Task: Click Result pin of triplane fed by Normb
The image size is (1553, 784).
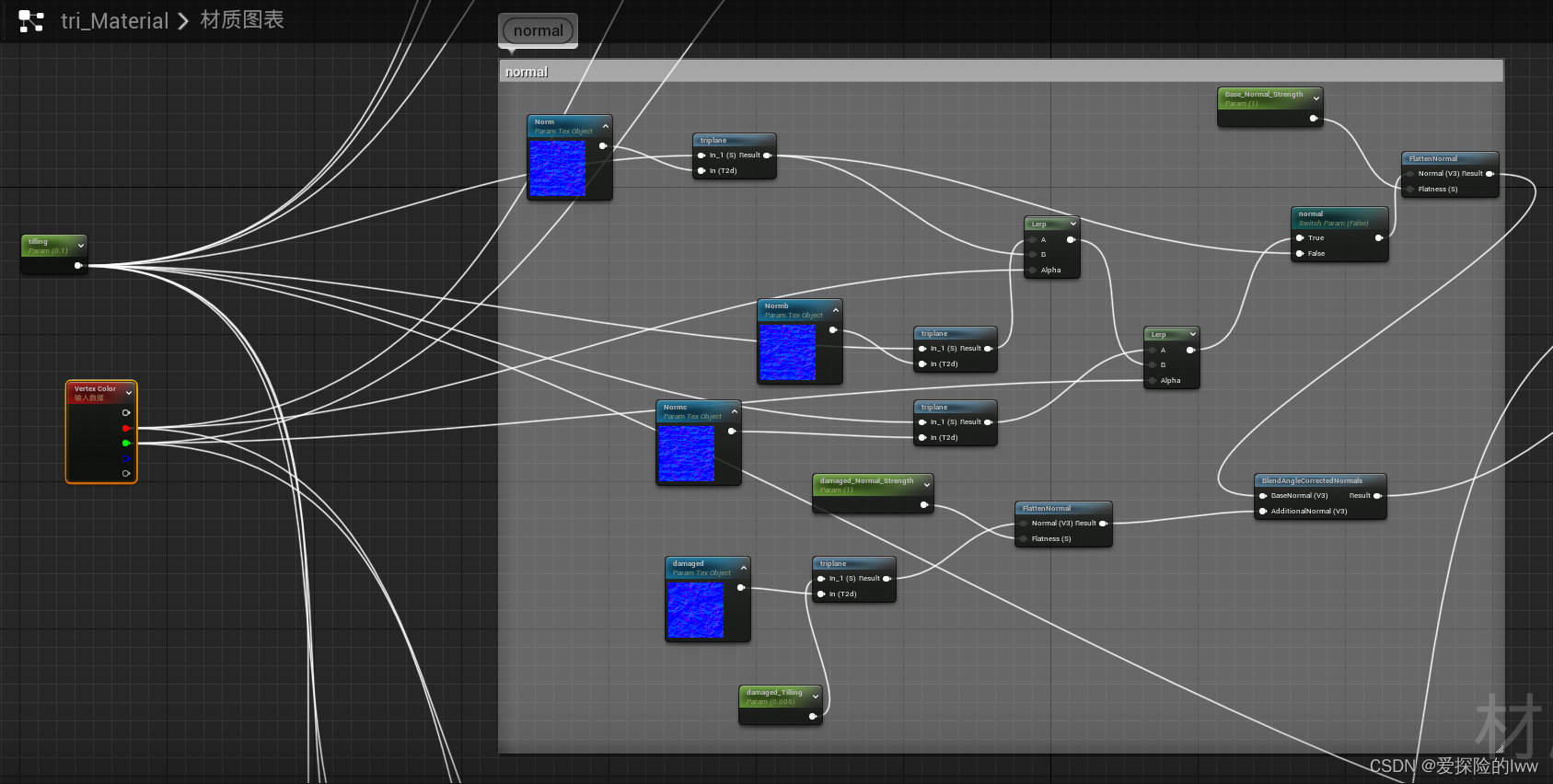Action: click(x=988, y=349)
